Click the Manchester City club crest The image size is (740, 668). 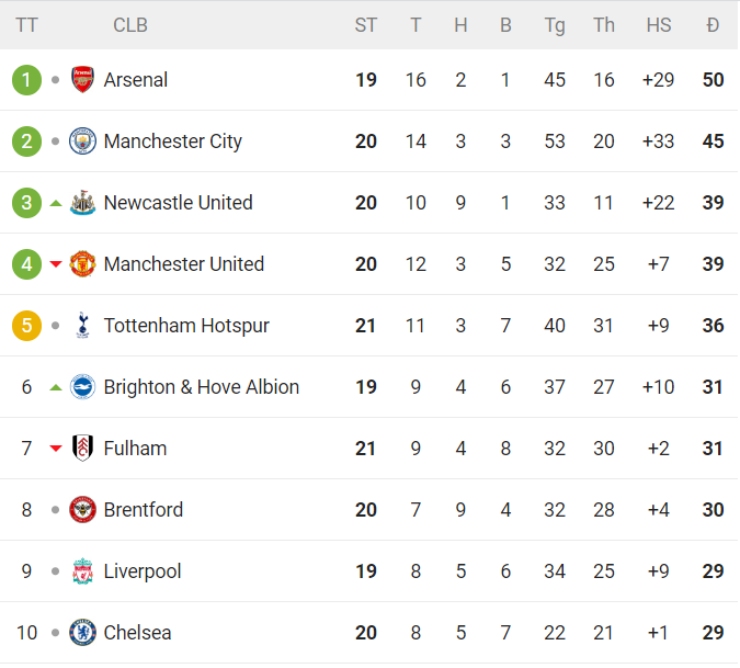point(83,141)
